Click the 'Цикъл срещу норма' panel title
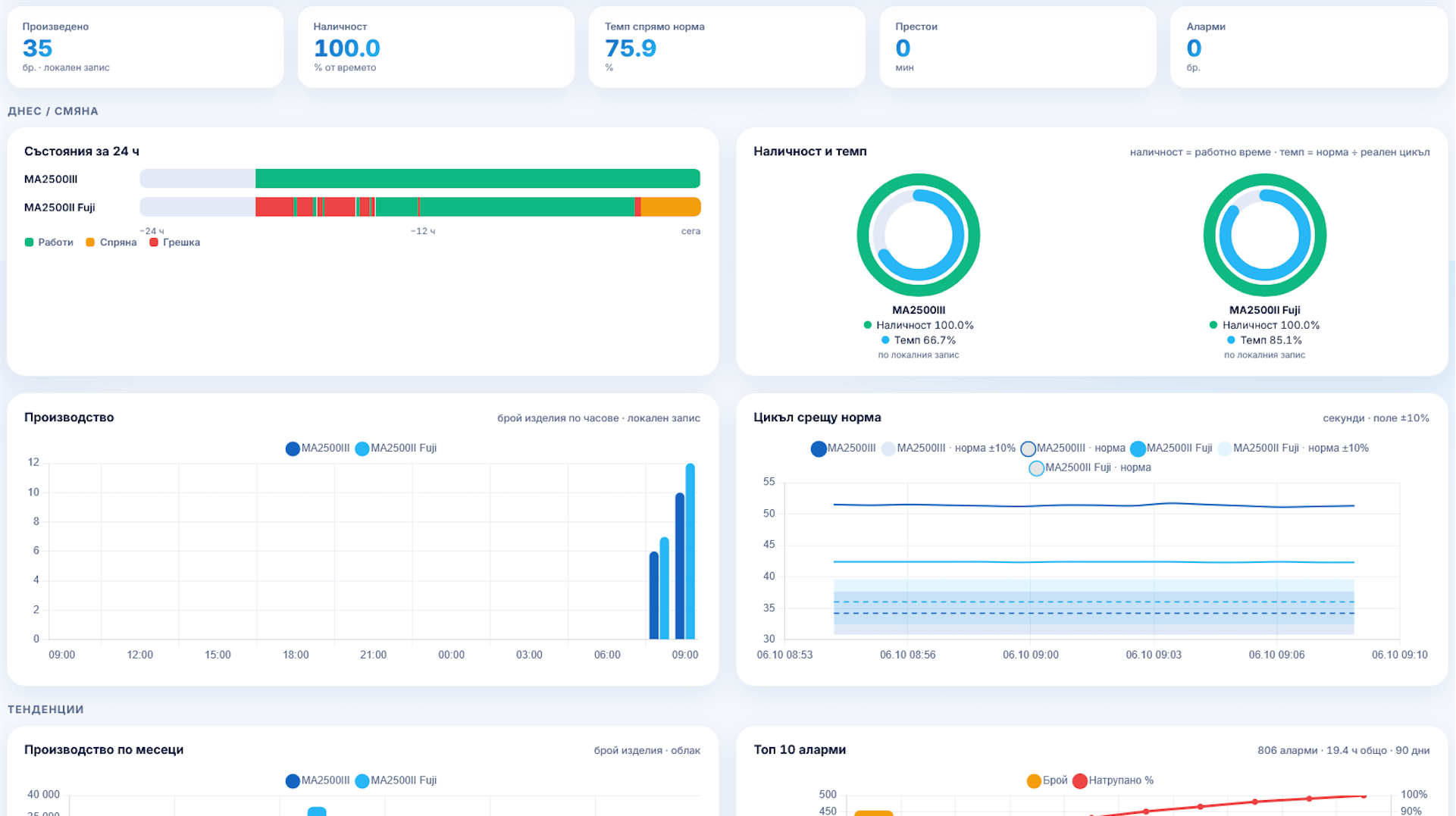Screen dimensions: 1456x816 [x=817, y=417]
